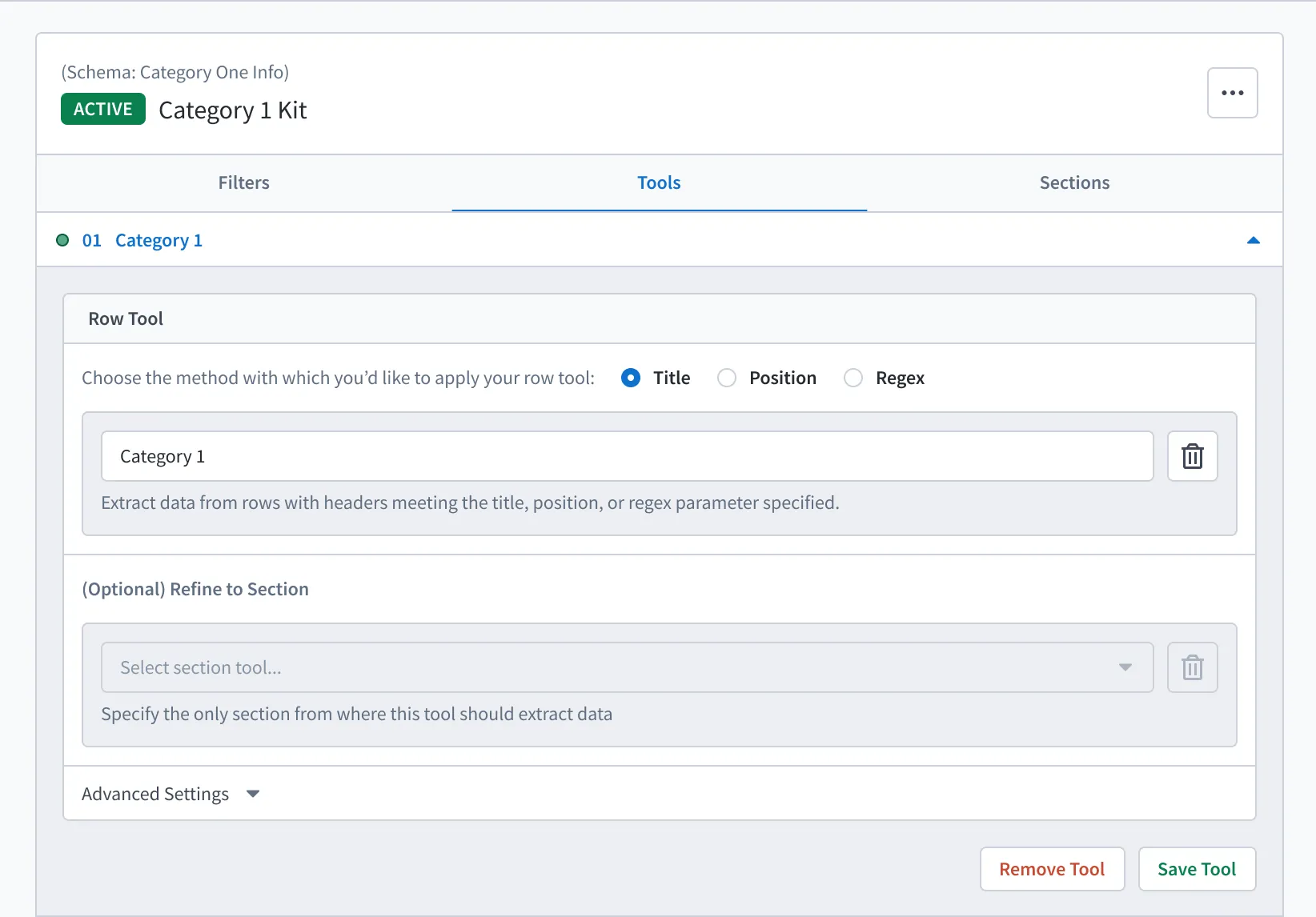This screenshot has height=917, width=1316.
Task: Switch to the Tools tab
Action: click(x=659, y=182)
